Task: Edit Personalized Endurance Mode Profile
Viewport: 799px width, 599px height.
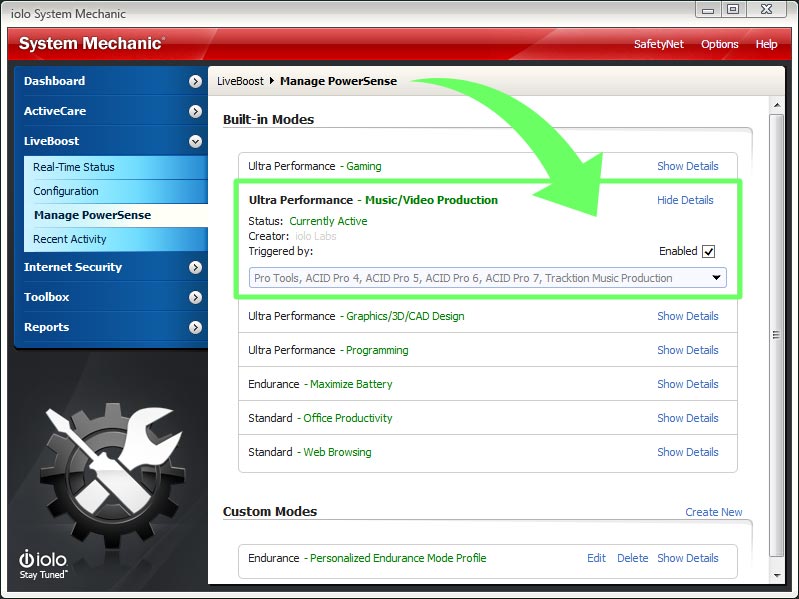Action: pyautogui.click(x=596, y=558)
